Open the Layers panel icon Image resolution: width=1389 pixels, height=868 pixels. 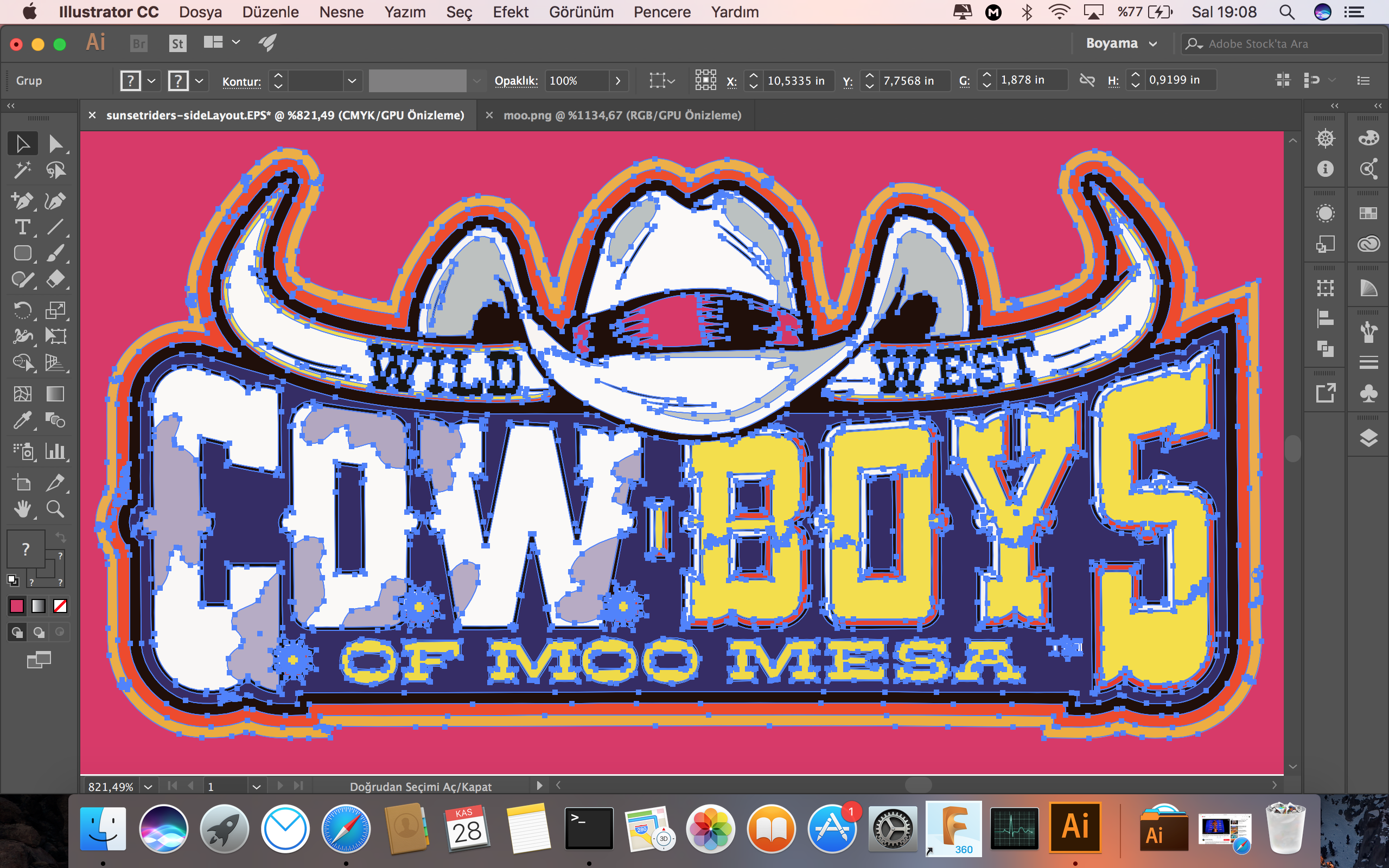click(1369, 437)
